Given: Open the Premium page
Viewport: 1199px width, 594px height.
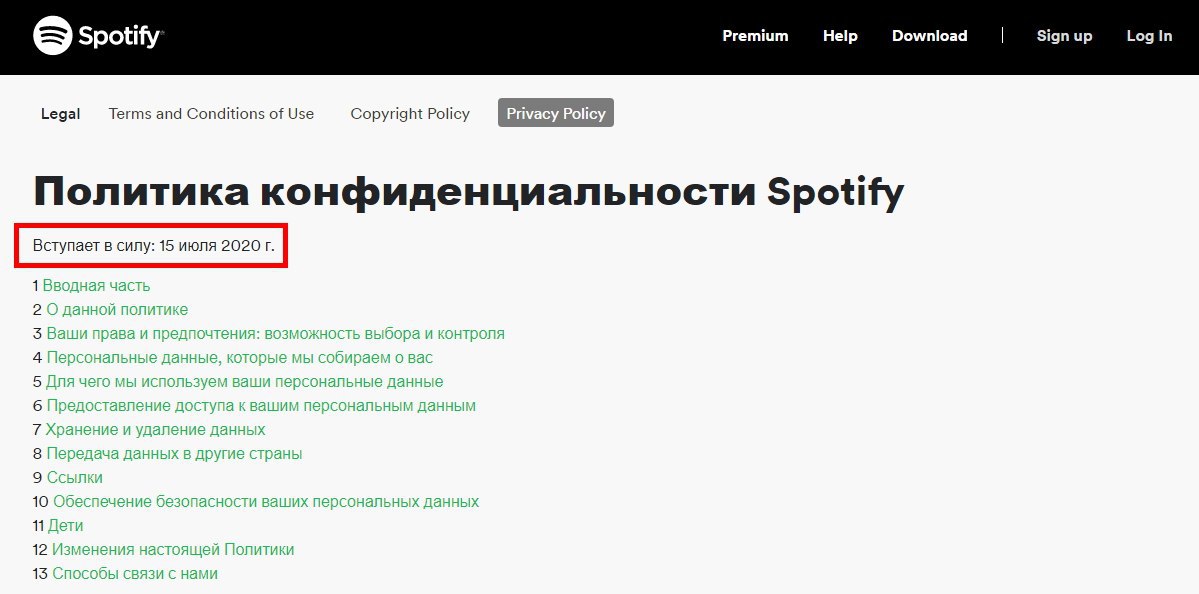Looking at the screenshot, I should tap(755, 36).
